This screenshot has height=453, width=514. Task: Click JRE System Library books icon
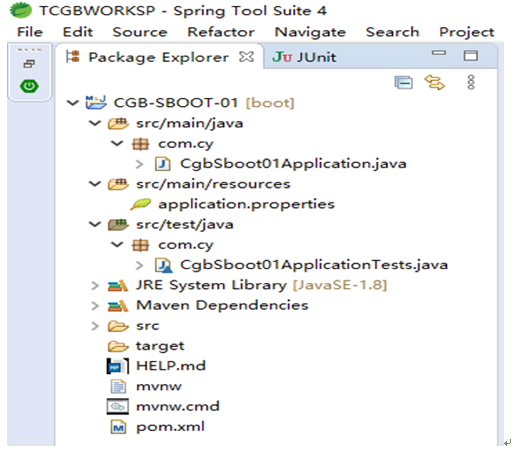point(118,286)
